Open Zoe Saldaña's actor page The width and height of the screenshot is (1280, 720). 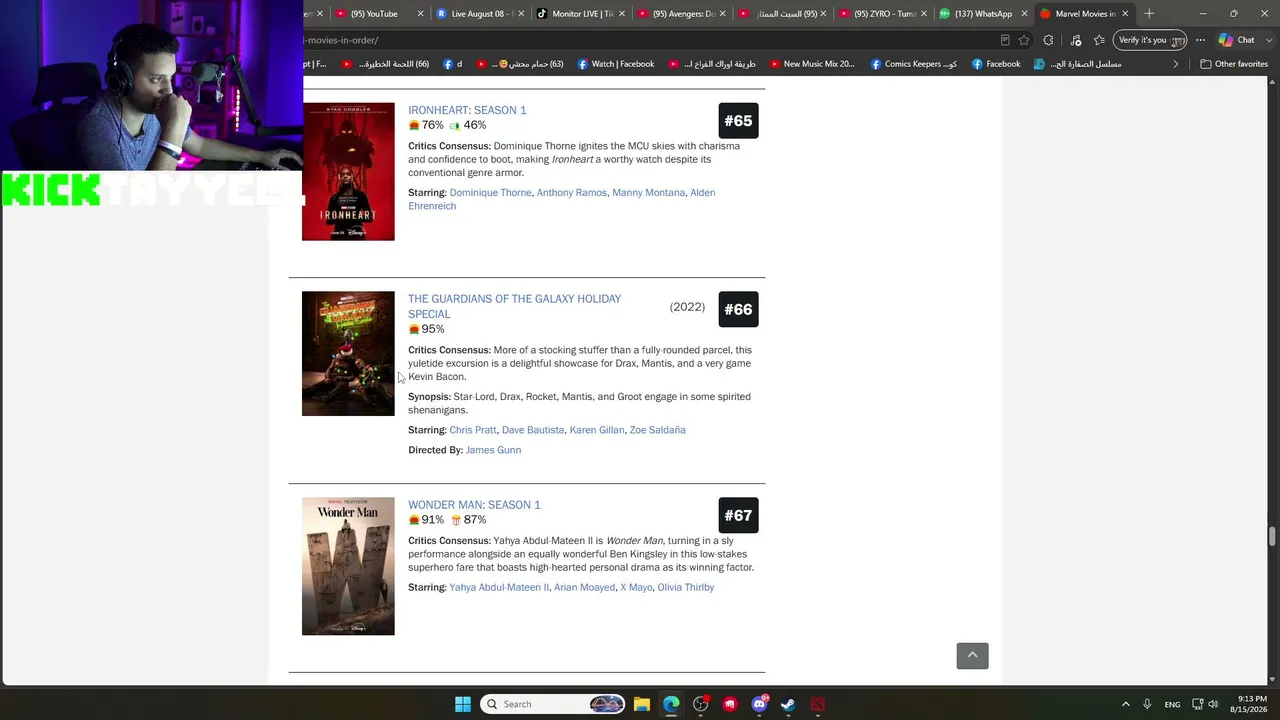coord(657,430)
